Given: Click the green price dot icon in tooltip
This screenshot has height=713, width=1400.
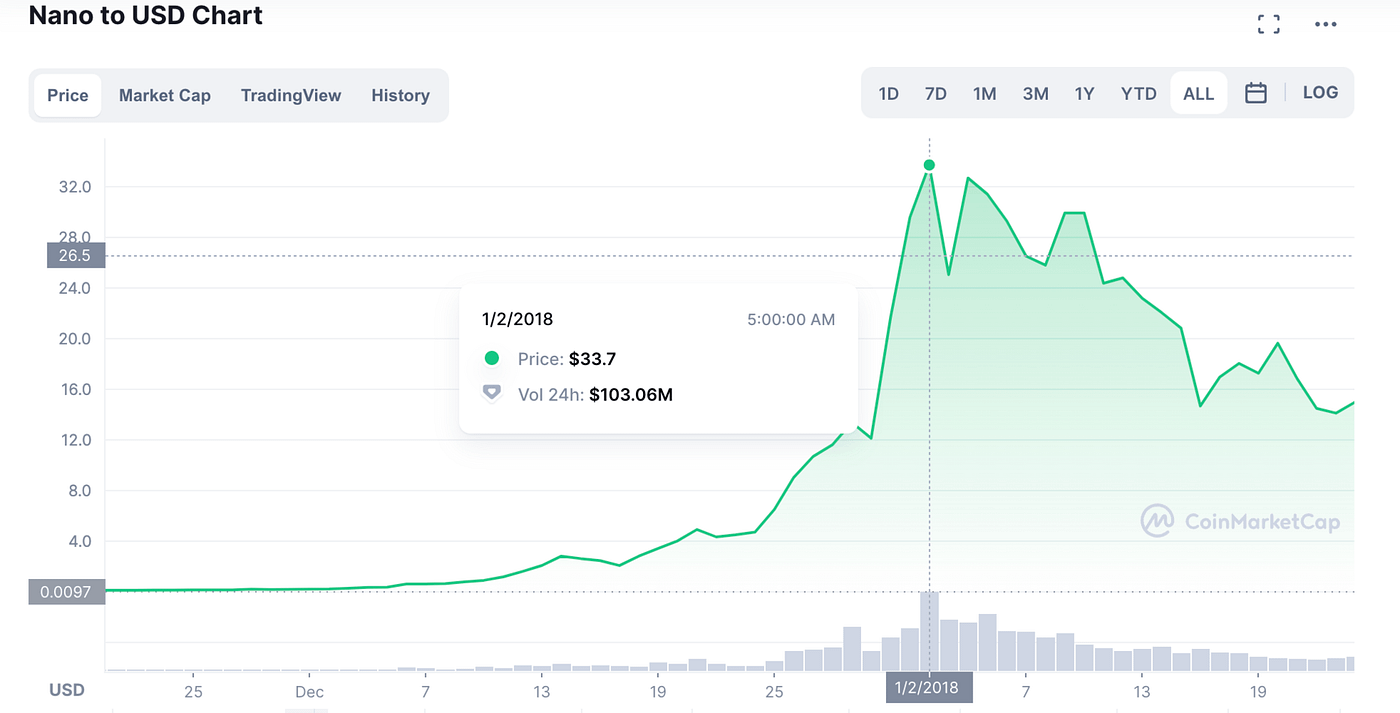Looking at the screenshot, I should 491,358.
